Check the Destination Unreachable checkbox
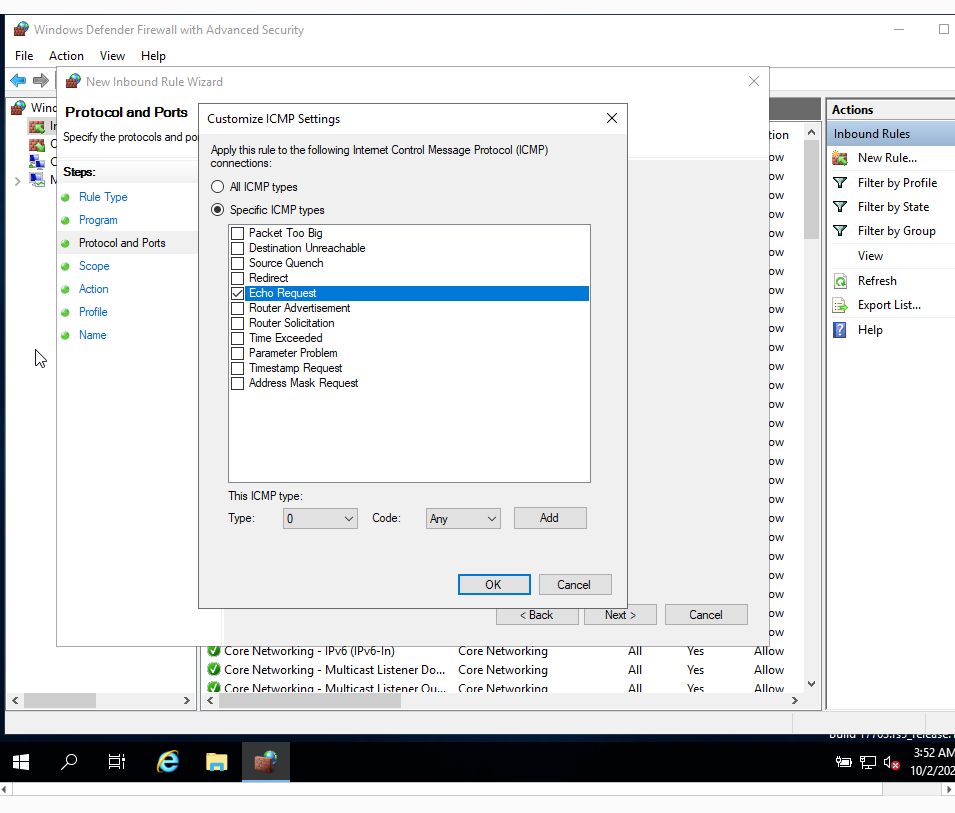955x813 pixels. pyautogui.click(x=238, y=248)
